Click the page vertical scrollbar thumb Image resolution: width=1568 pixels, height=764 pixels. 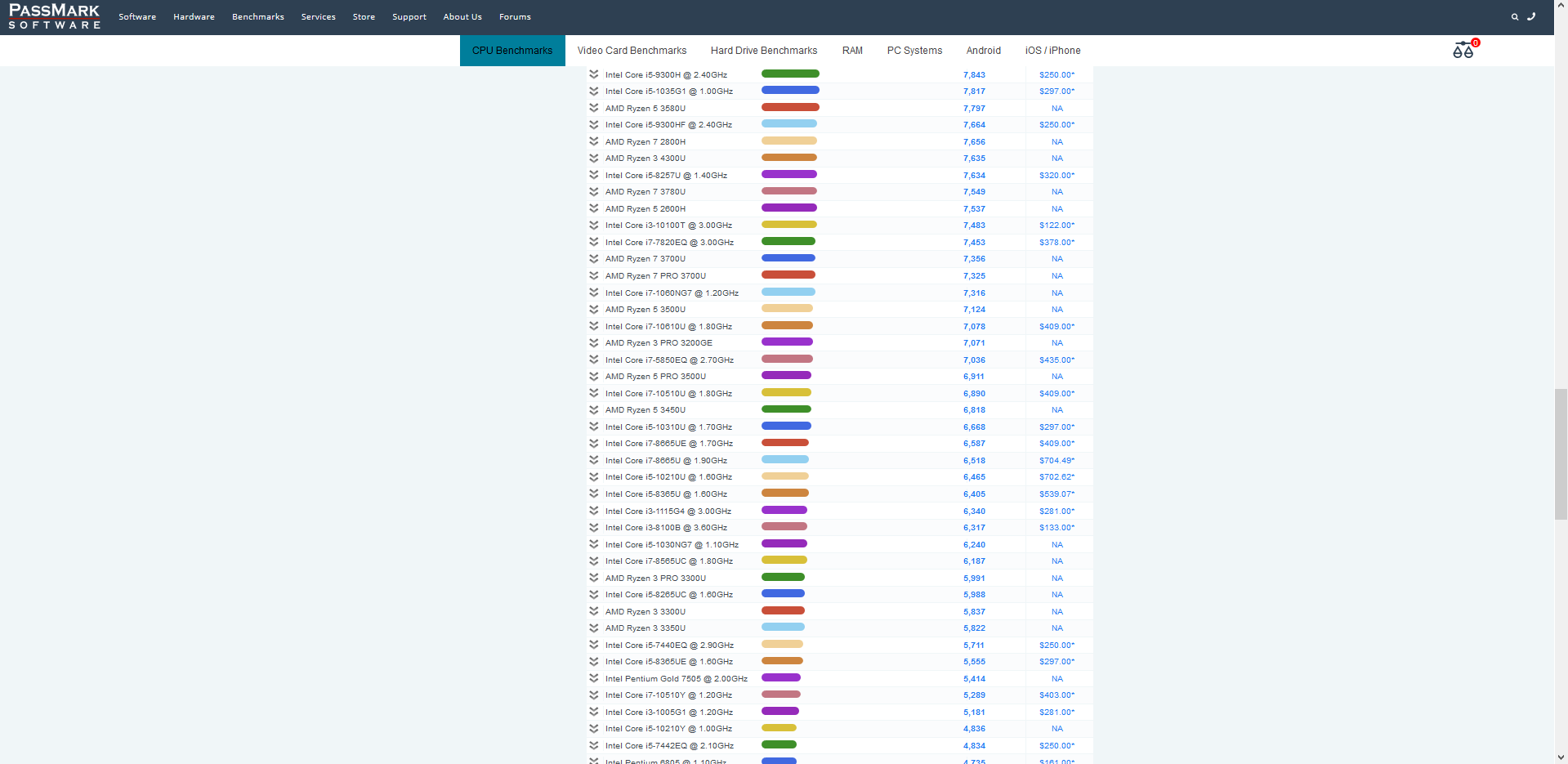[x=1561, y=453]
